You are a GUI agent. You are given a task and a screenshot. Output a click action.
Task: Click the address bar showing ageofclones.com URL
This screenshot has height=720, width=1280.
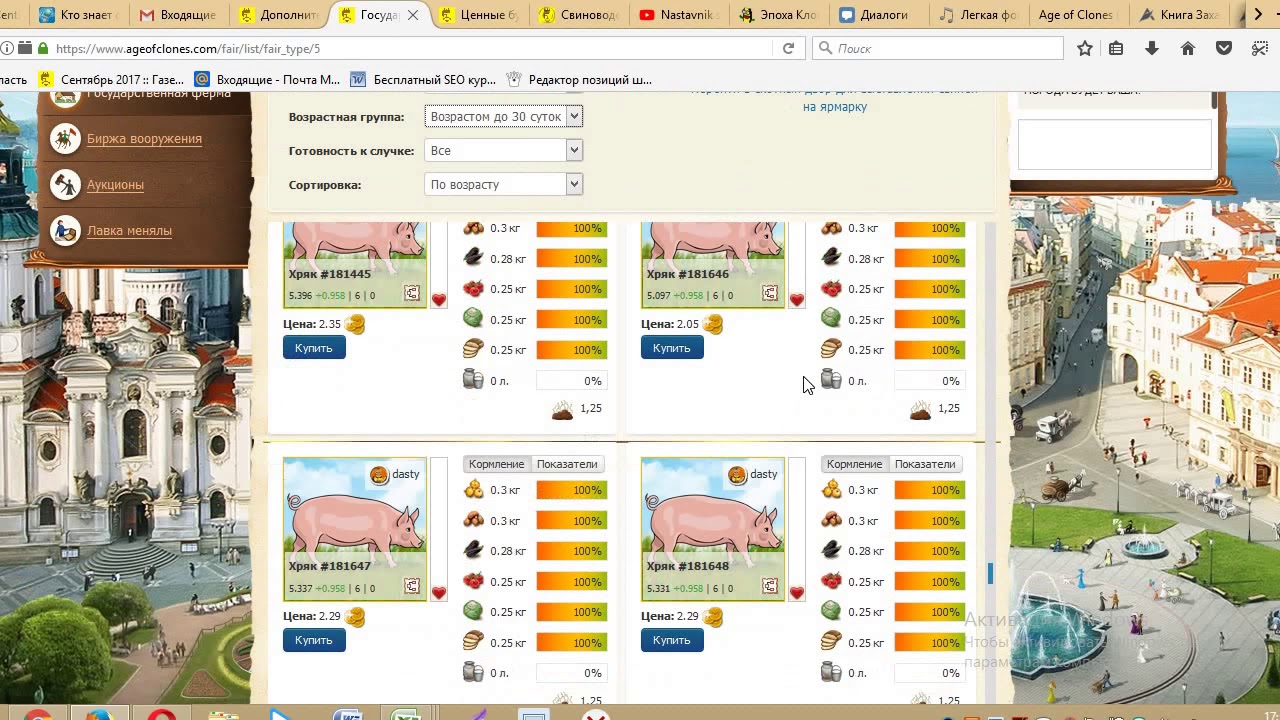(410, 48)
